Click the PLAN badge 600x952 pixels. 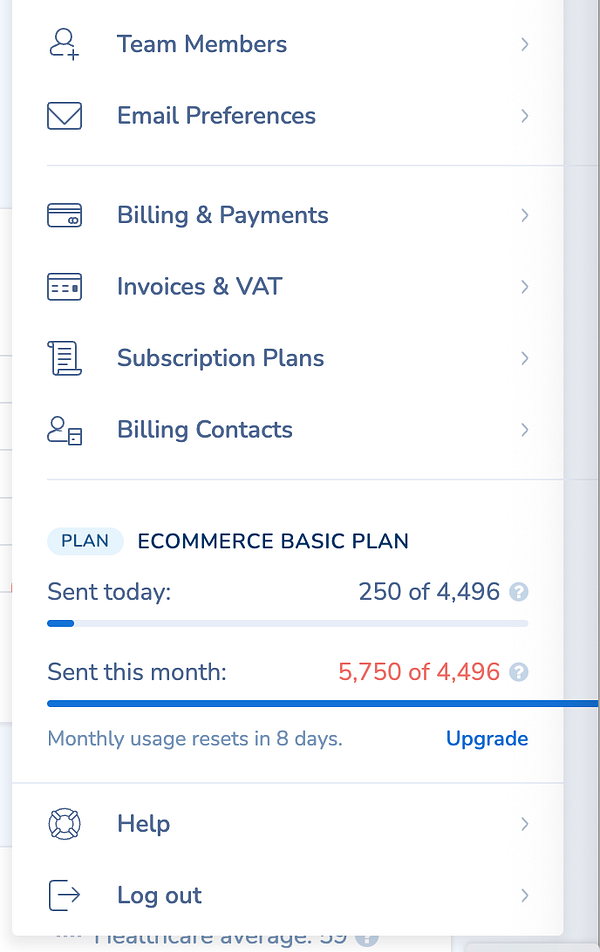[85, 541]
